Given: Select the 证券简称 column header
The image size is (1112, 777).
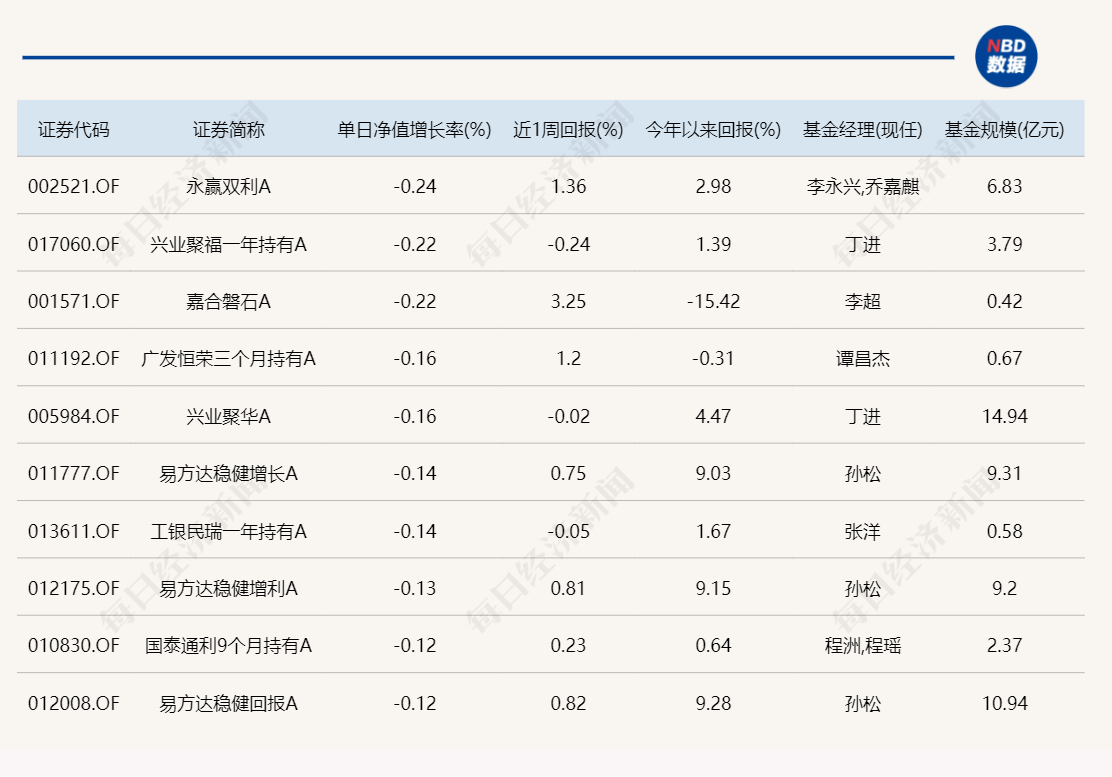Looking at the screenshot, I should [228, 130].
